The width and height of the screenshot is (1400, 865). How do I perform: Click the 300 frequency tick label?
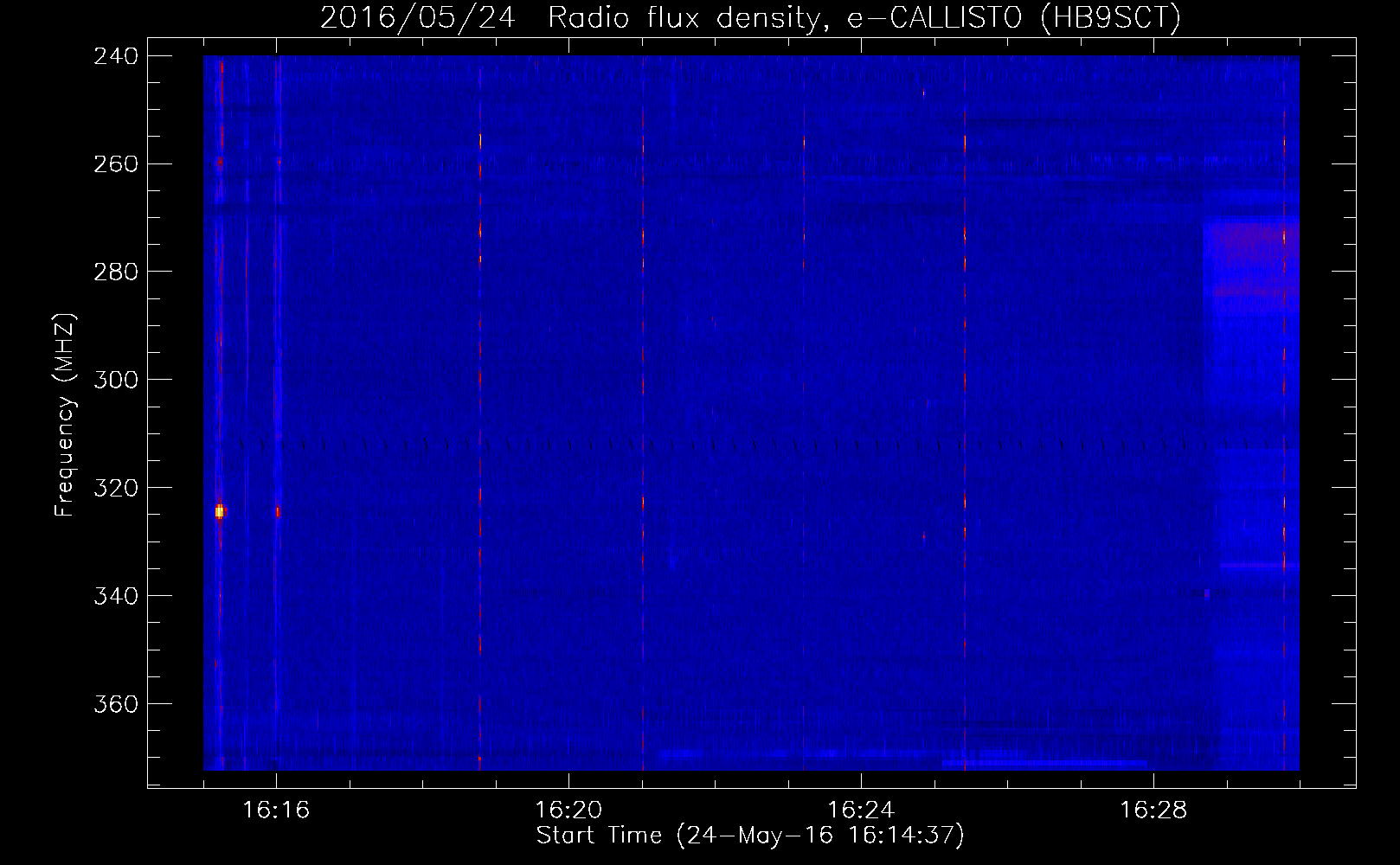pyautogui.click(x=115, y=381)
